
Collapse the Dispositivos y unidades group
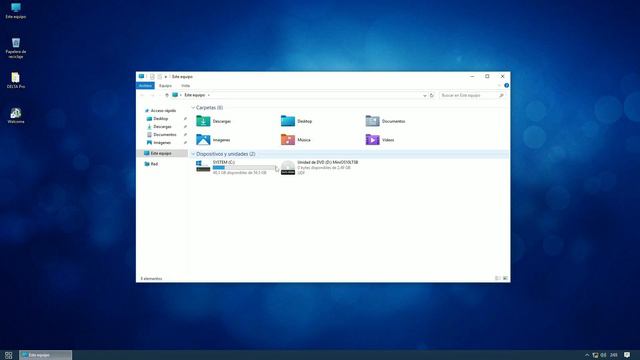[x=193, y=154]
